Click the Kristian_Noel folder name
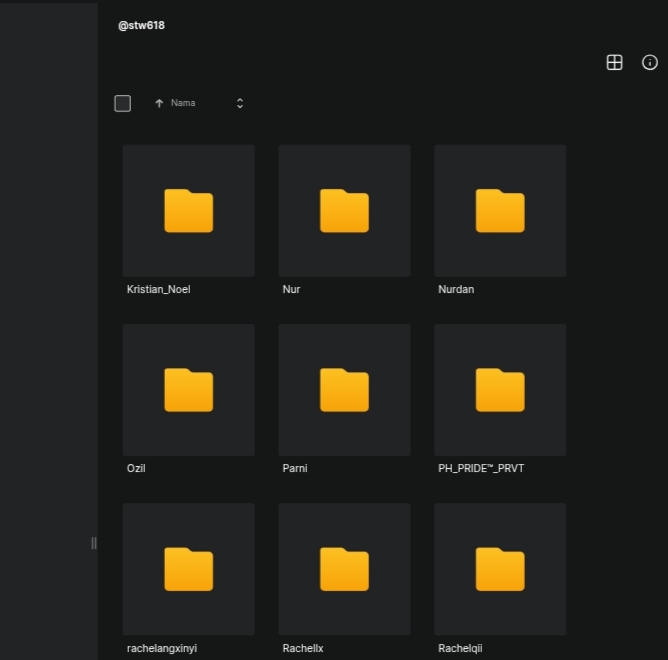Screen dimensions: 668x660 click(158, 289)
